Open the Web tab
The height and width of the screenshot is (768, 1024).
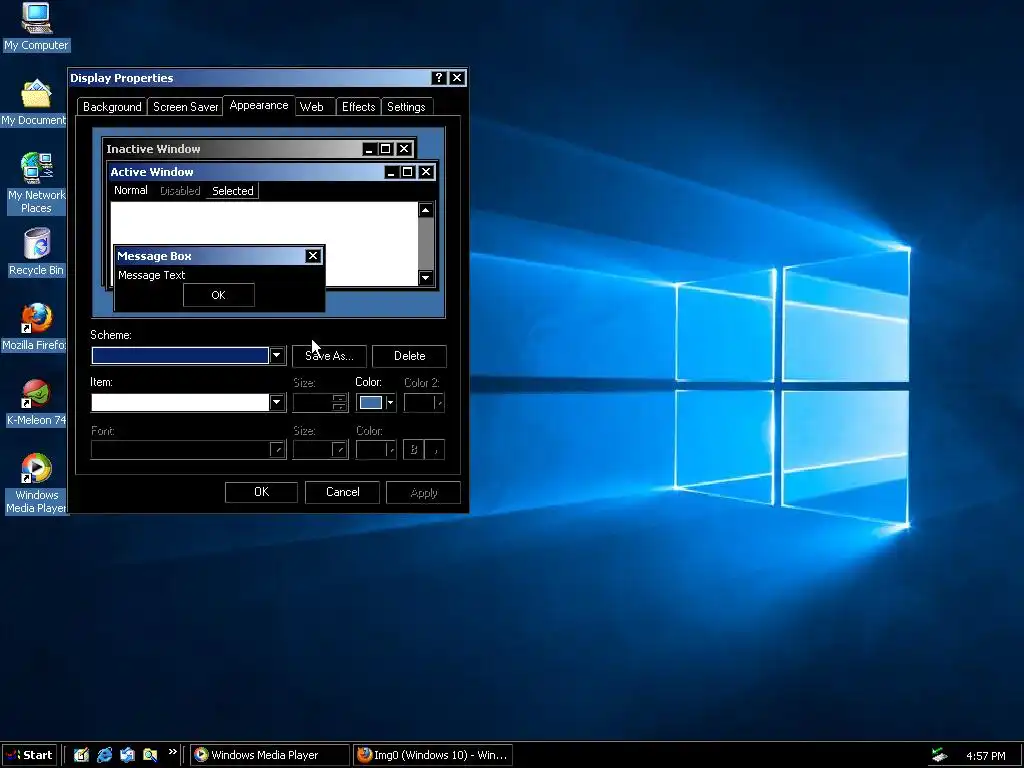point(312,106)
